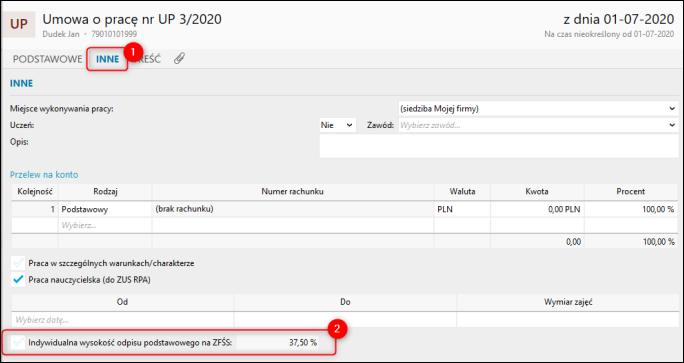This screenshot has height=363, width=684.
Task: Click the contract date z dnia 01-07-2020
Action: (x=619, y=19)
